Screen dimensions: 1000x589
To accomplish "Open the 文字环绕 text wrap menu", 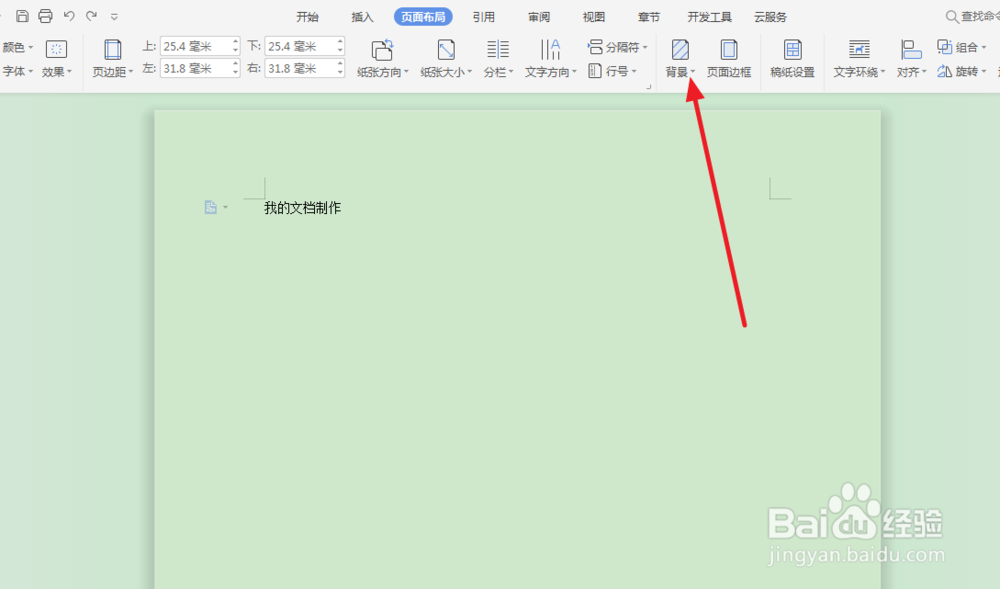I will (859, 59).
